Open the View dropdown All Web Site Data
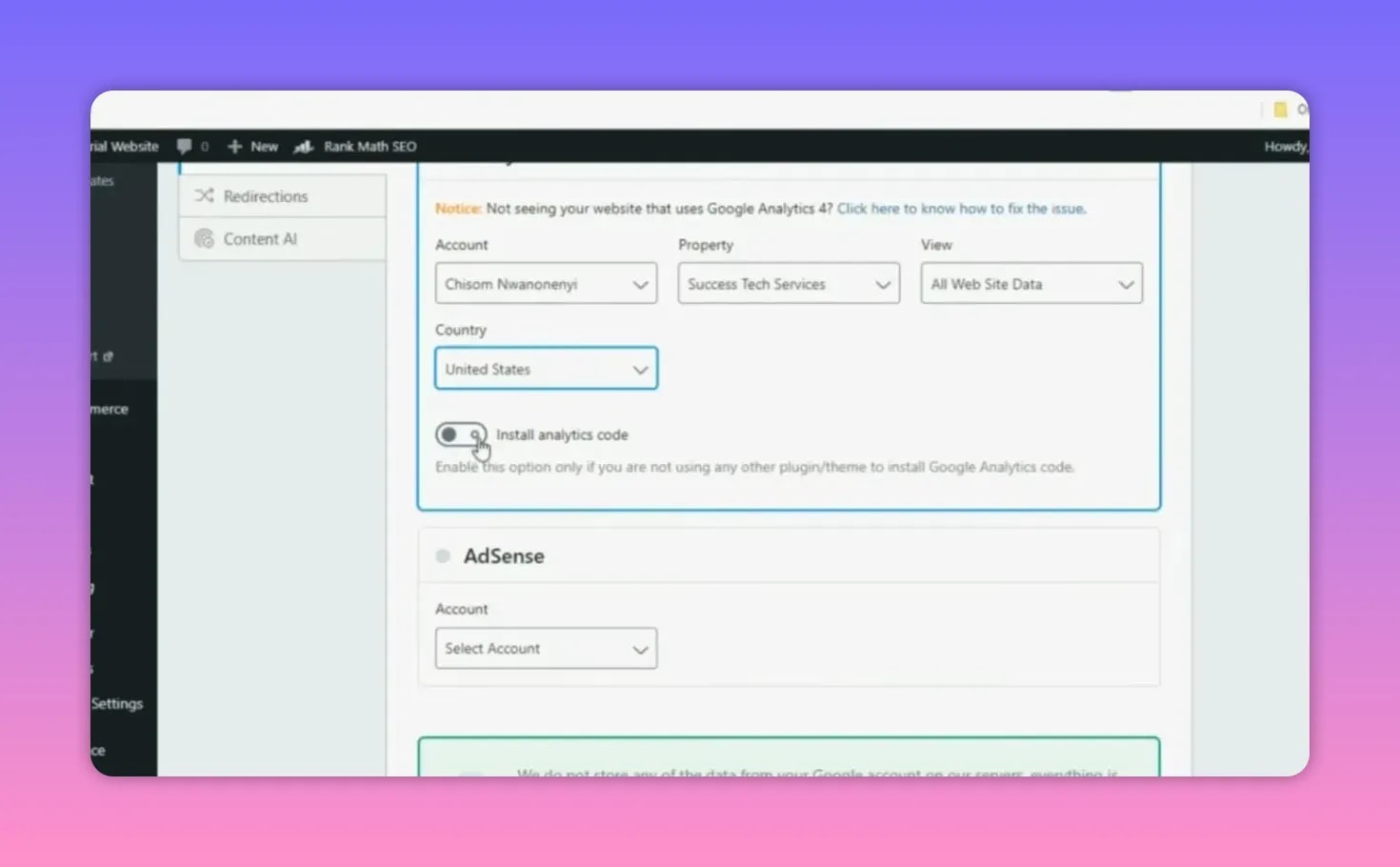The height and width of the screenshot is (867, 1400). 1030,283
